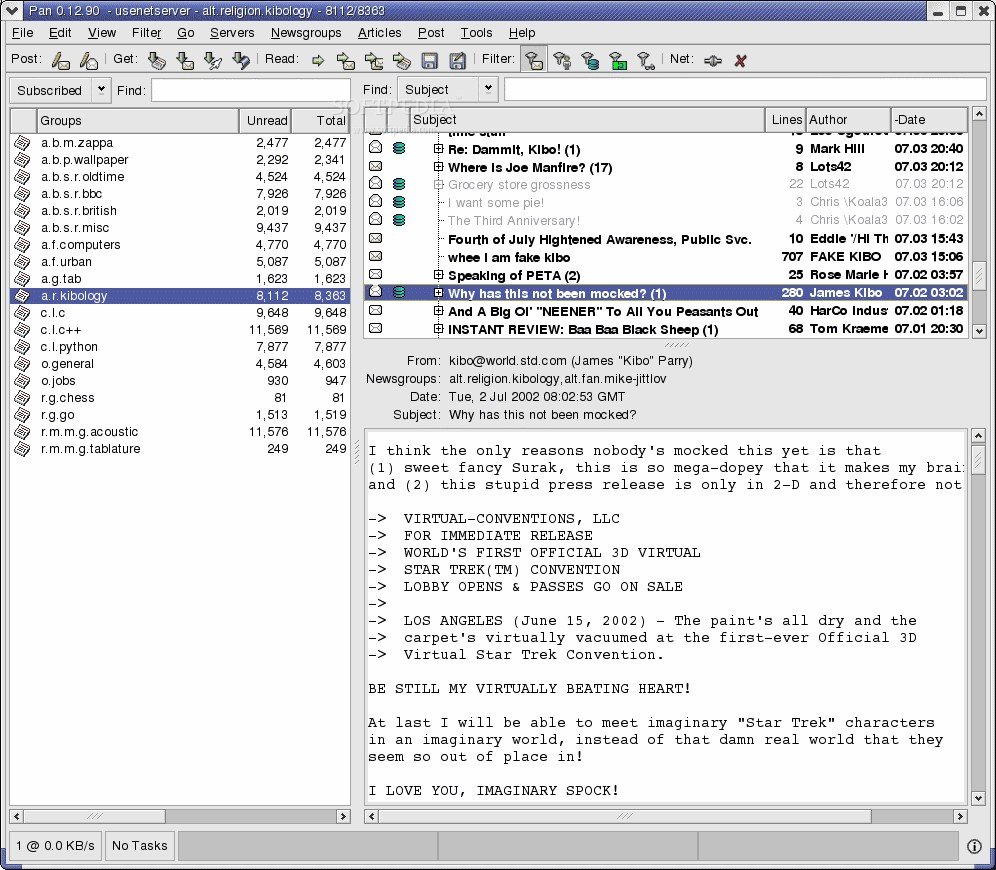Expand the Re: Dammit, Kibo! thread
The width and height of the screenshot is (996, 870).
(x=438, y=149)
